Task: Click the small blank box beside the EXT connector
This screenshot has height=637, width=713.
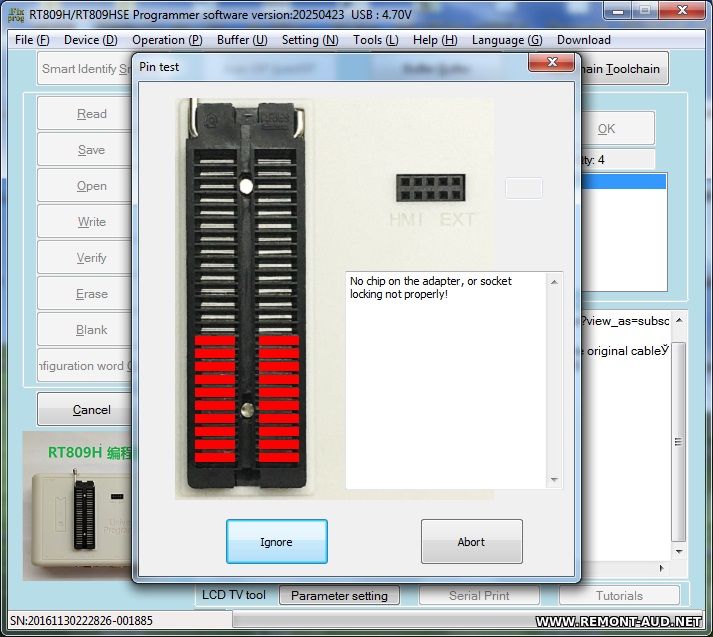Action: point(523,188)
